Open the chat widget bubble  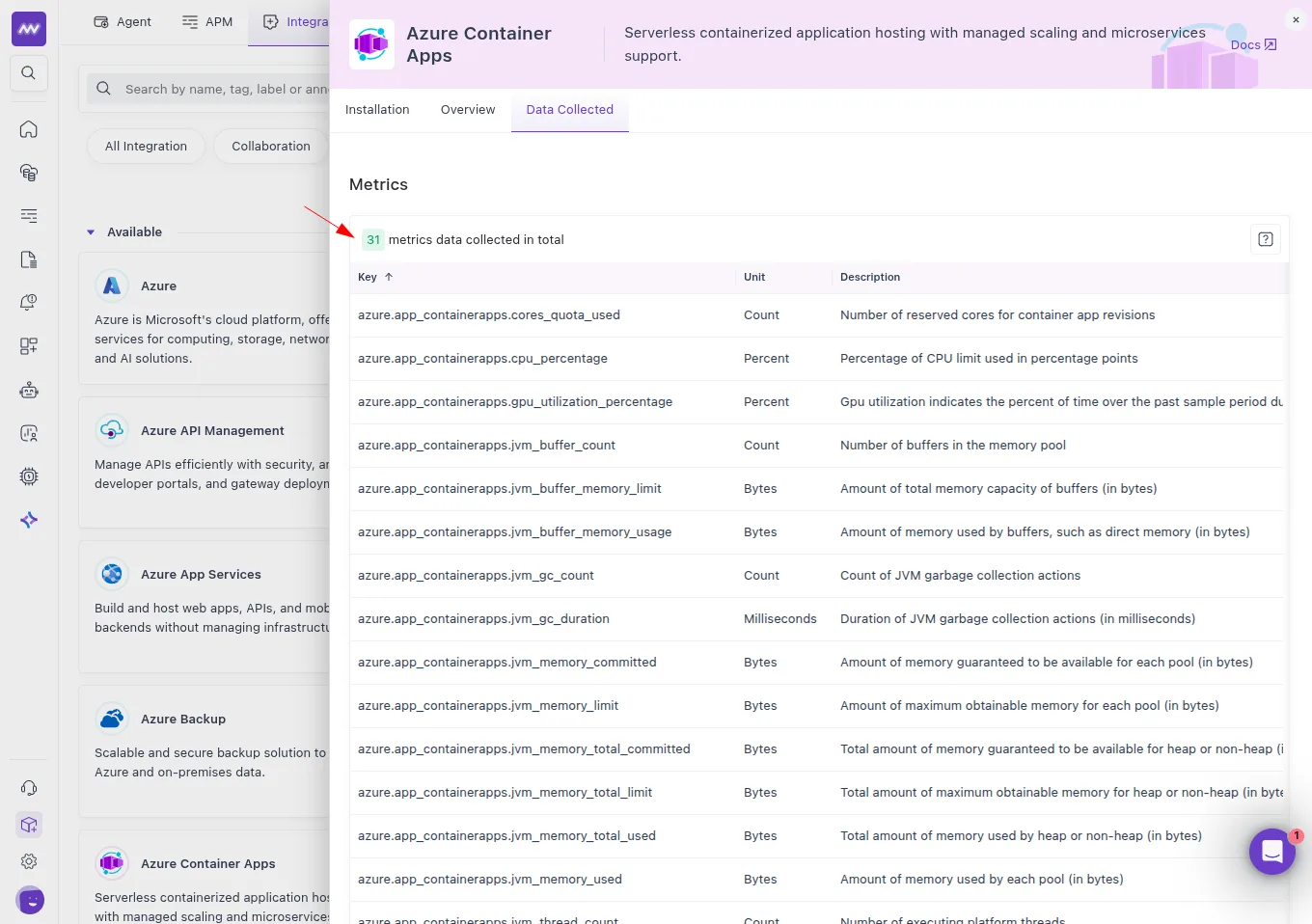(1272, 852)
